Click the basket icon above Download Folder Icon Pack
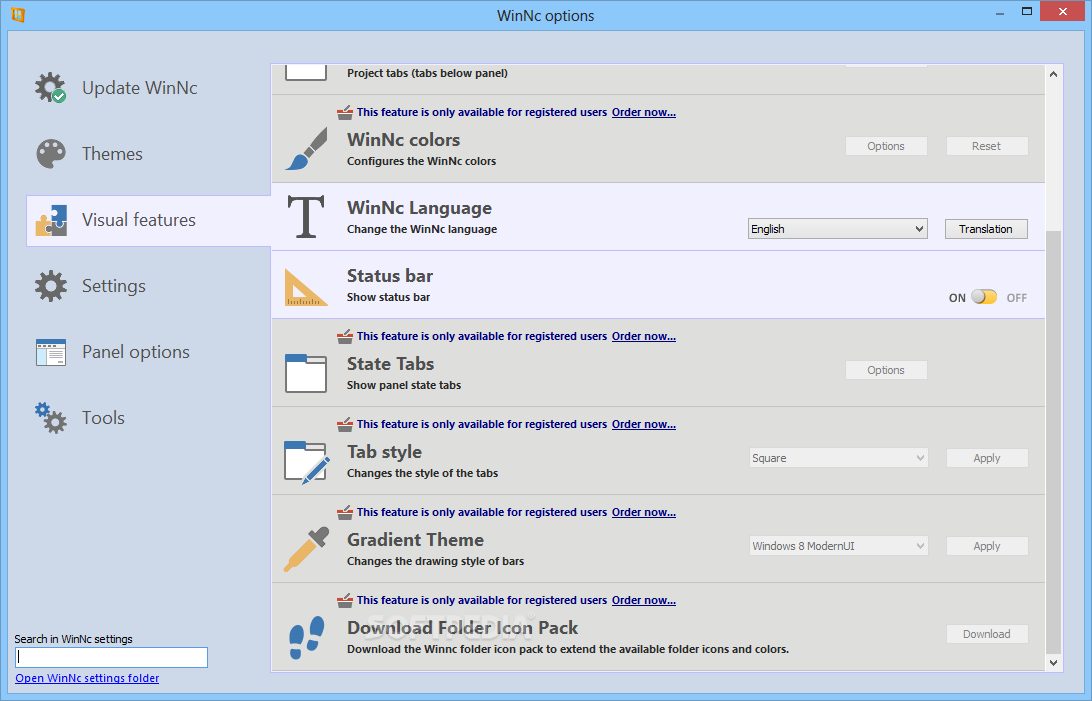 click(x=345, y=600)
